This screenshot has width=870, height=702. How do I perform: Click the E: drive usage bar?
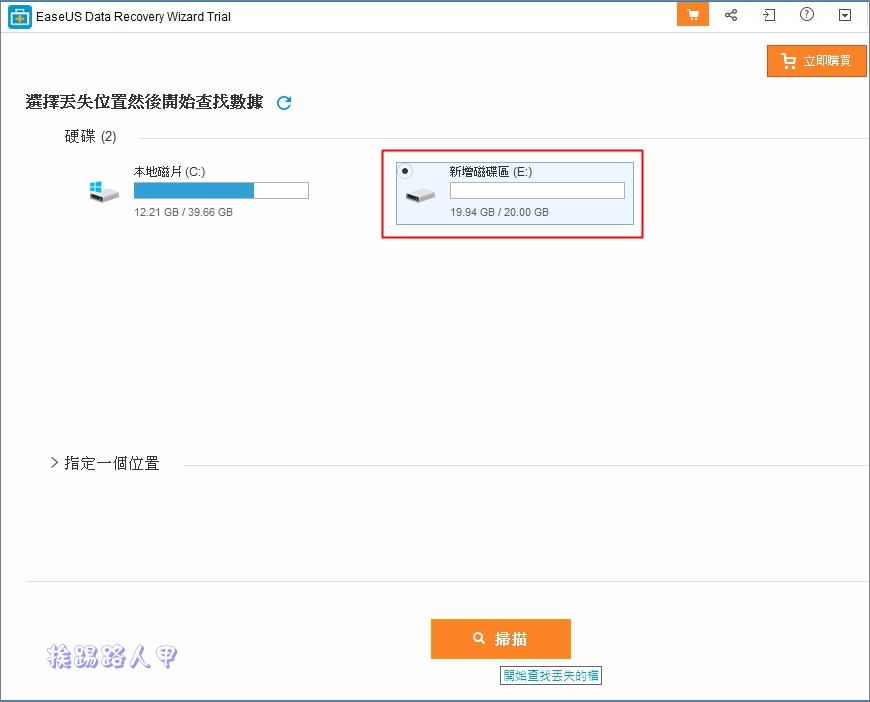(x=537, y=190)
